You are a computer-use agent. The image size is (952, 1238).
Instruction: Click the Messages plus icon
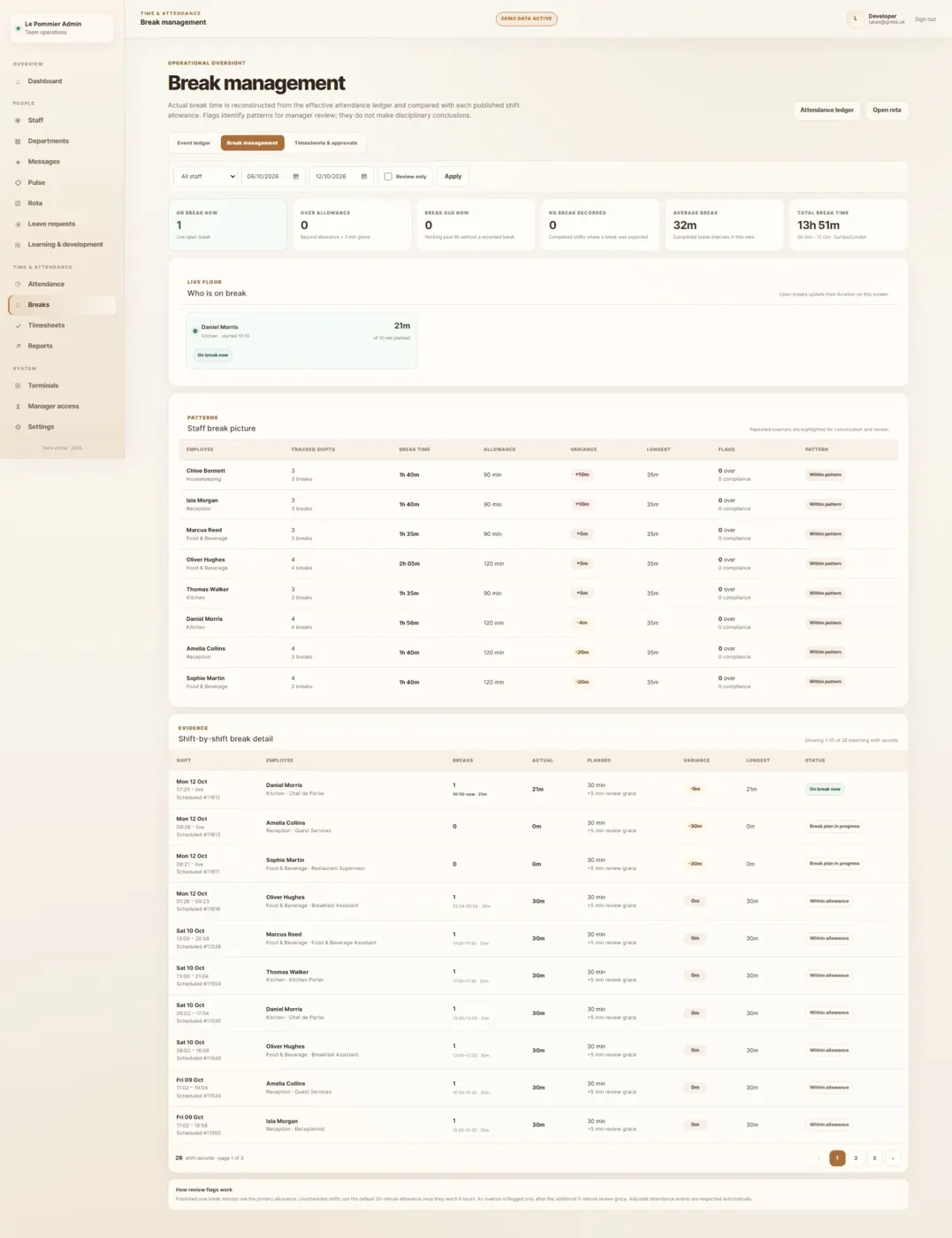coord(18,162)
